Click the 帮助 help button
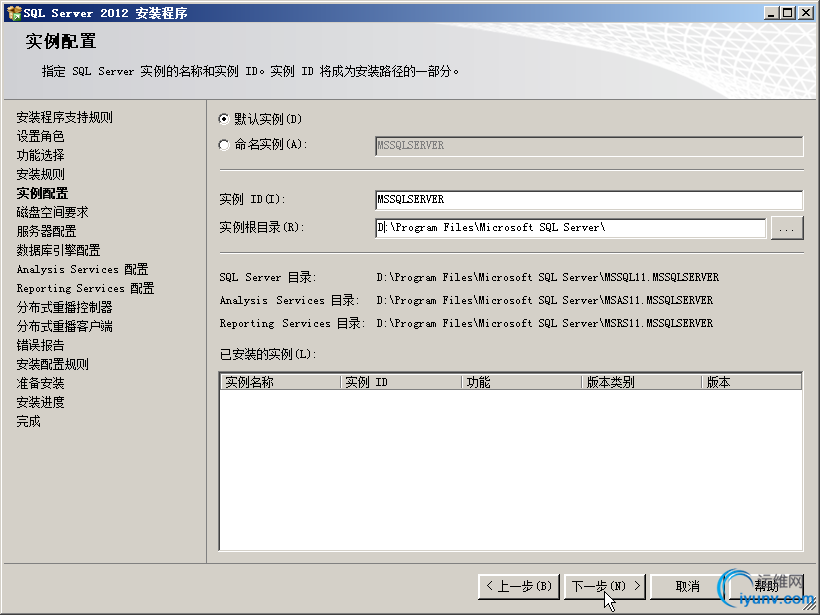This screenshot has width=820, height=615. 766,586
